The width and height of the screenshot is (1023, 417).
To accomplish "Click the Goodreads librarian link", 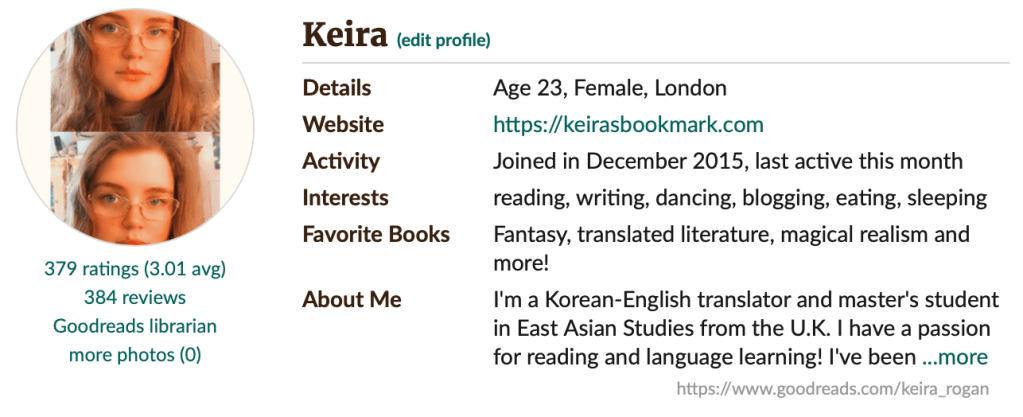I will click(x=135, y=326).
